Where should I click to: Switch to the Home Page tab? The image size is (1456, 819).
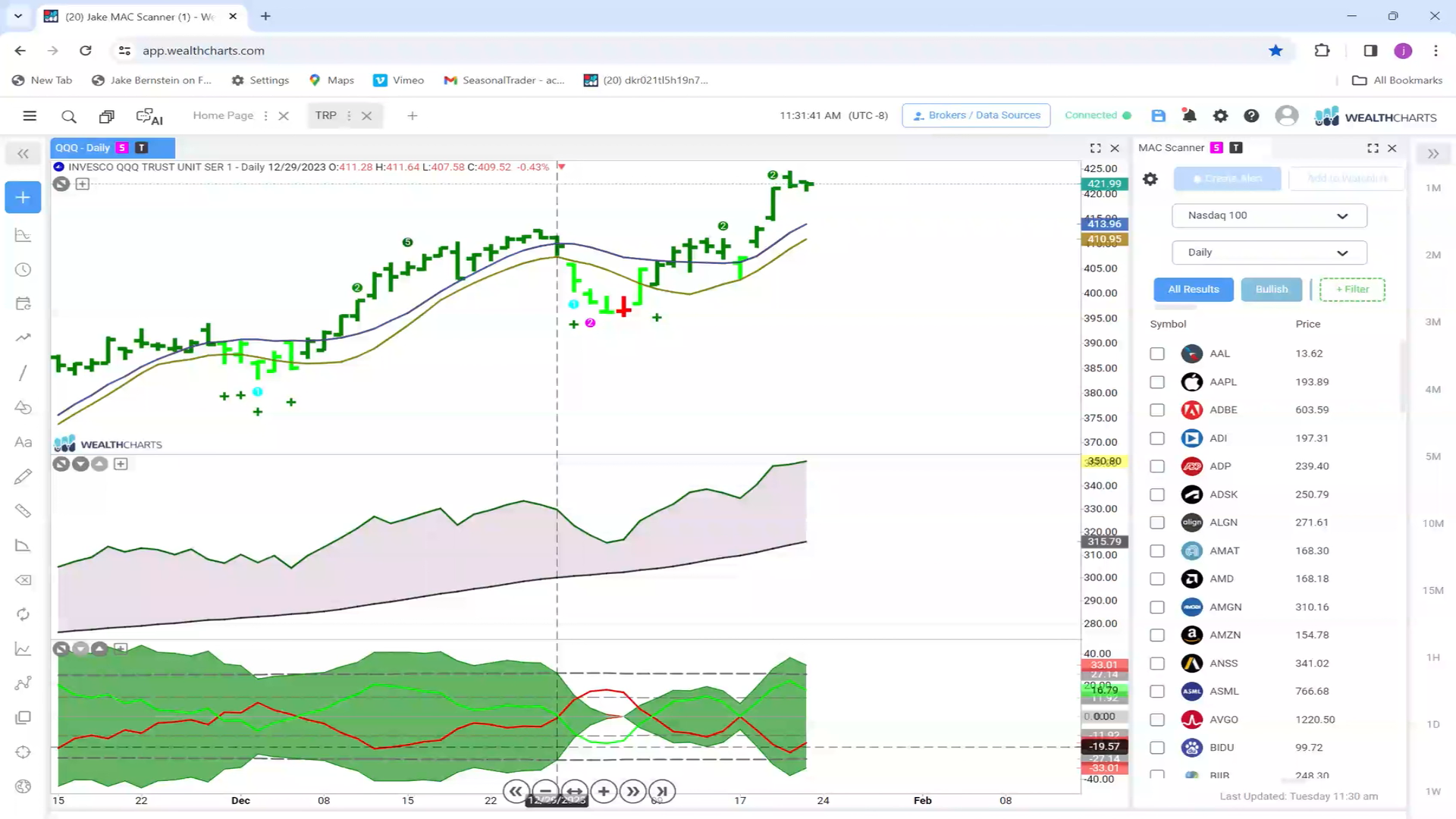click(x=223, y=115)
